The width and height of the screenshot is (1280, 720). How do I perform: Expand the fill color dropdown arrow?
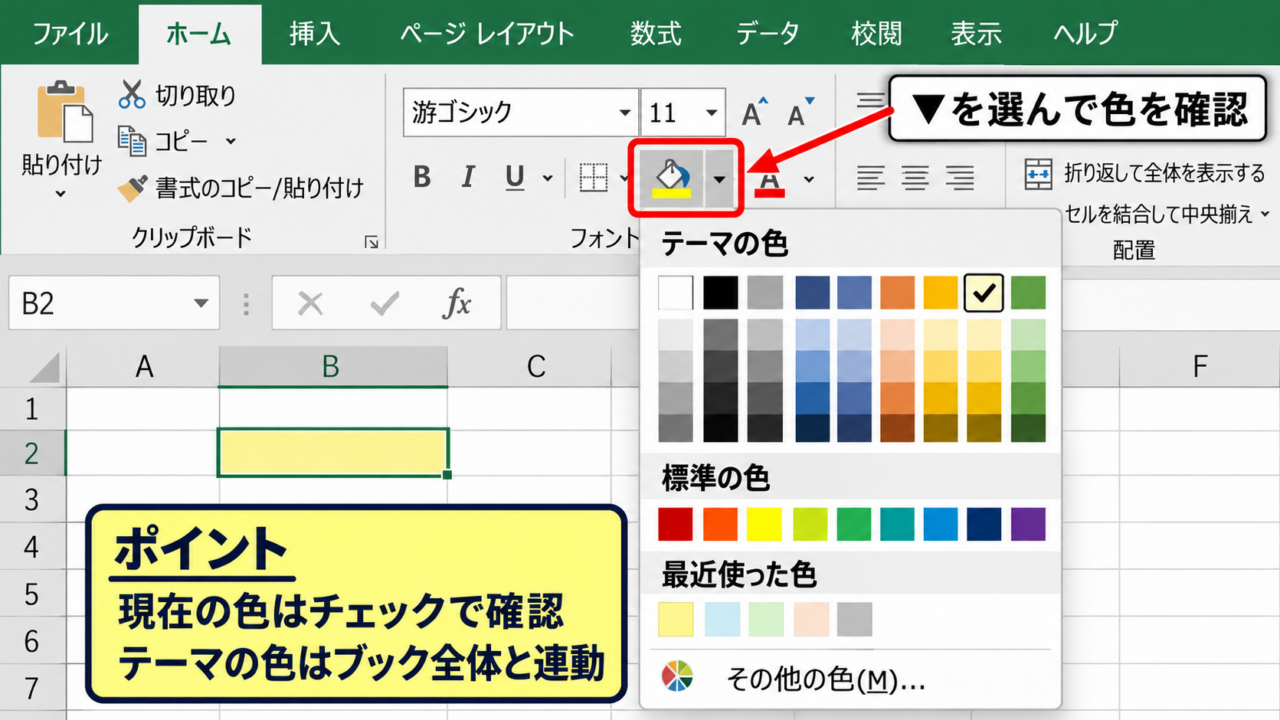pyautogui.click(x=720, y=179)
